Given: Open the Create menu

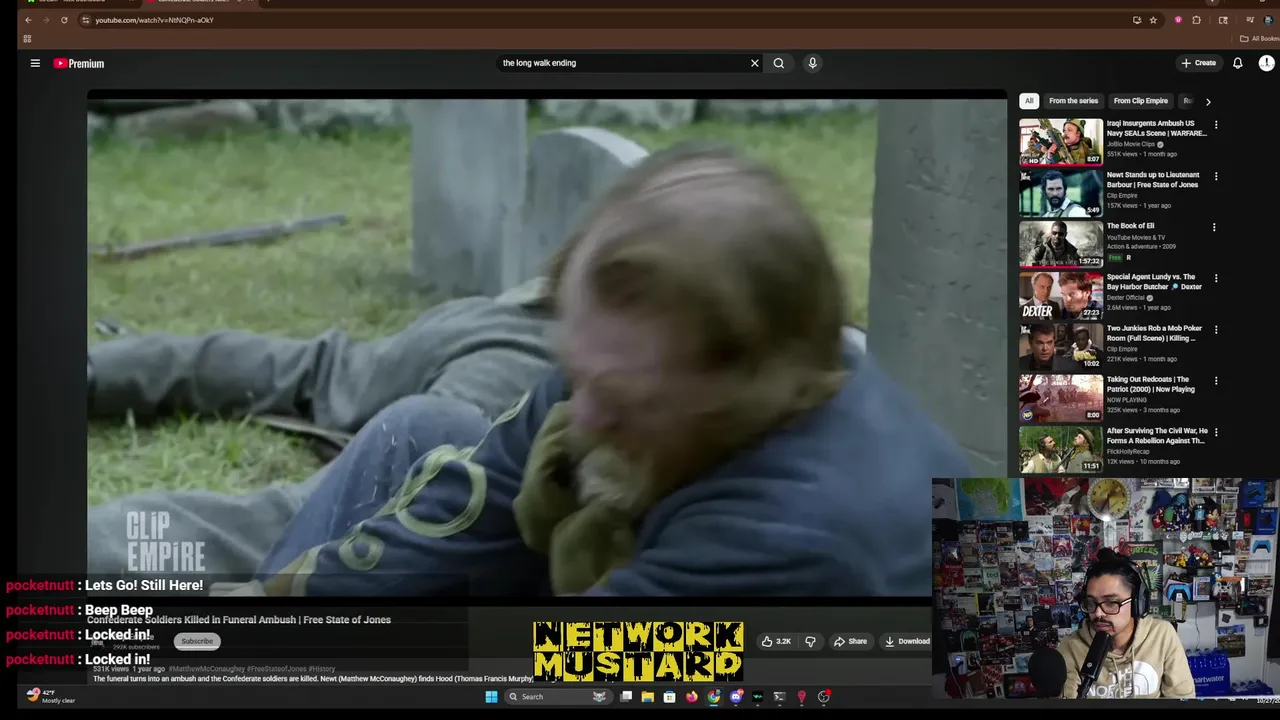Looking at the screenshot, I should point(1198,63).
